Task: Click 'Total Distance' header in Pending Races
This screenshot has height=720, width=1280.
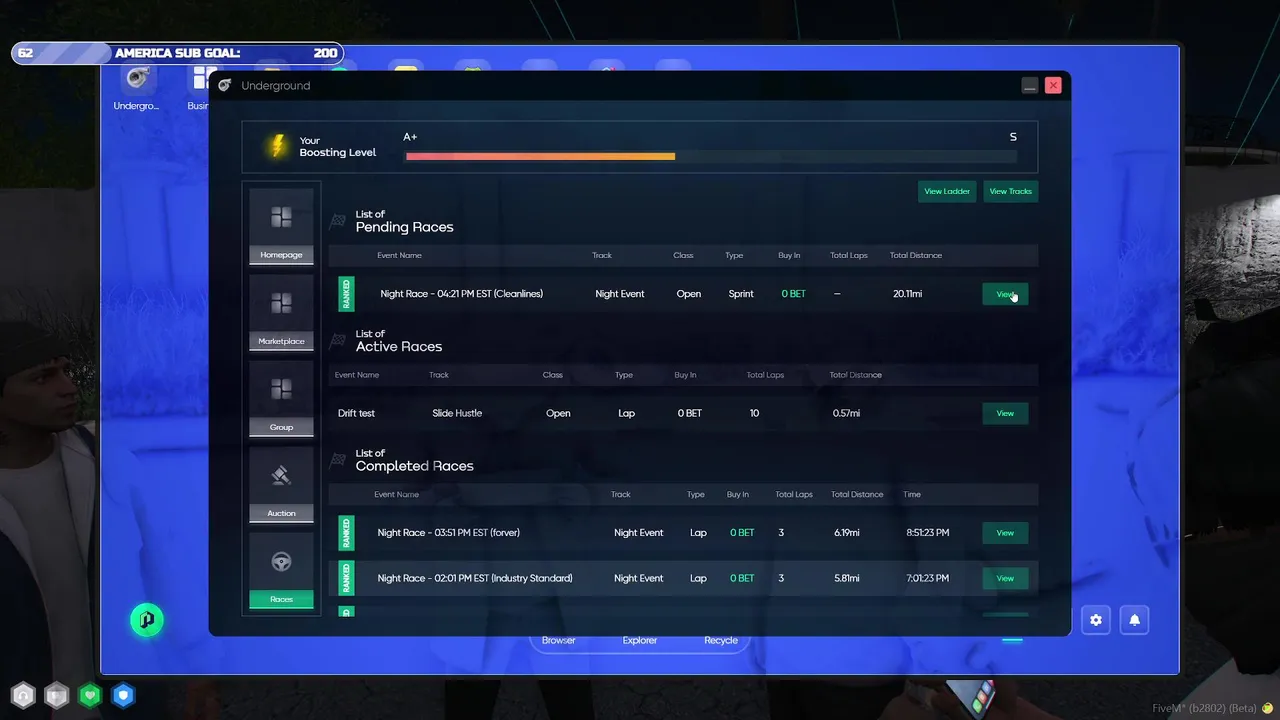Action: [x=916, y=255]
